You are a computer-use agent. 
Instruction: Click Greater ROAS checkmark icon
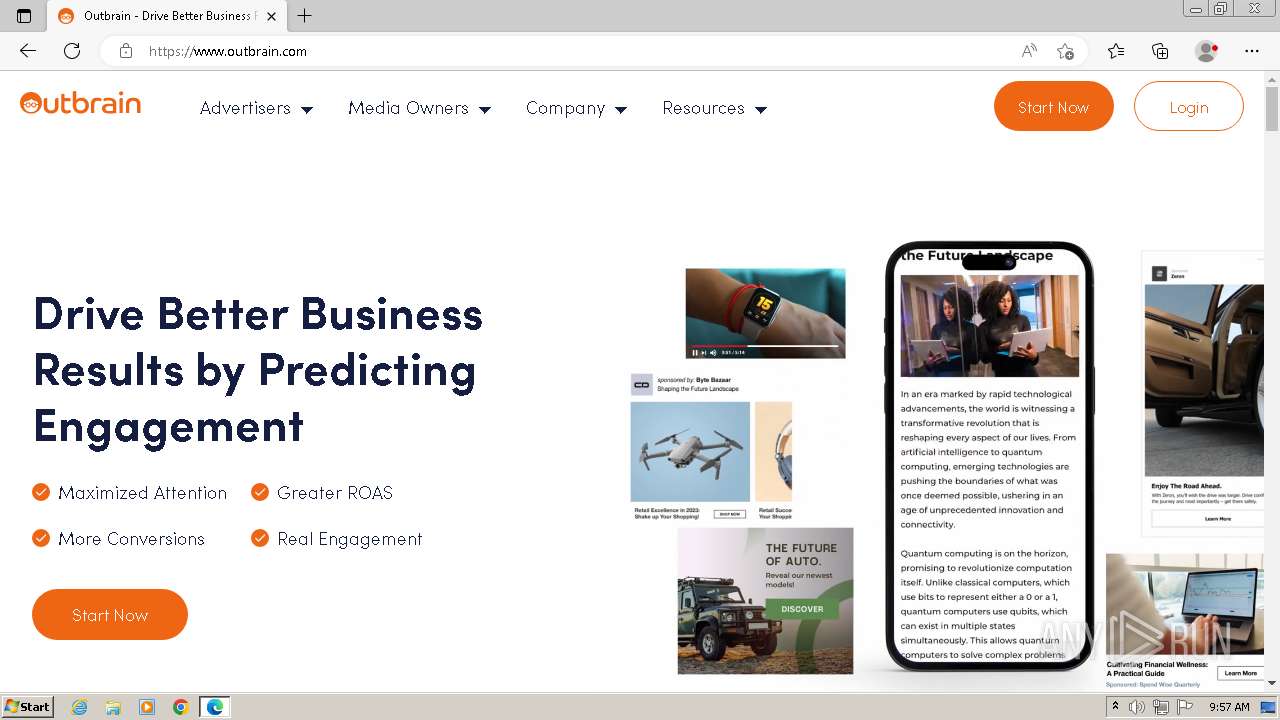(260, 492)
